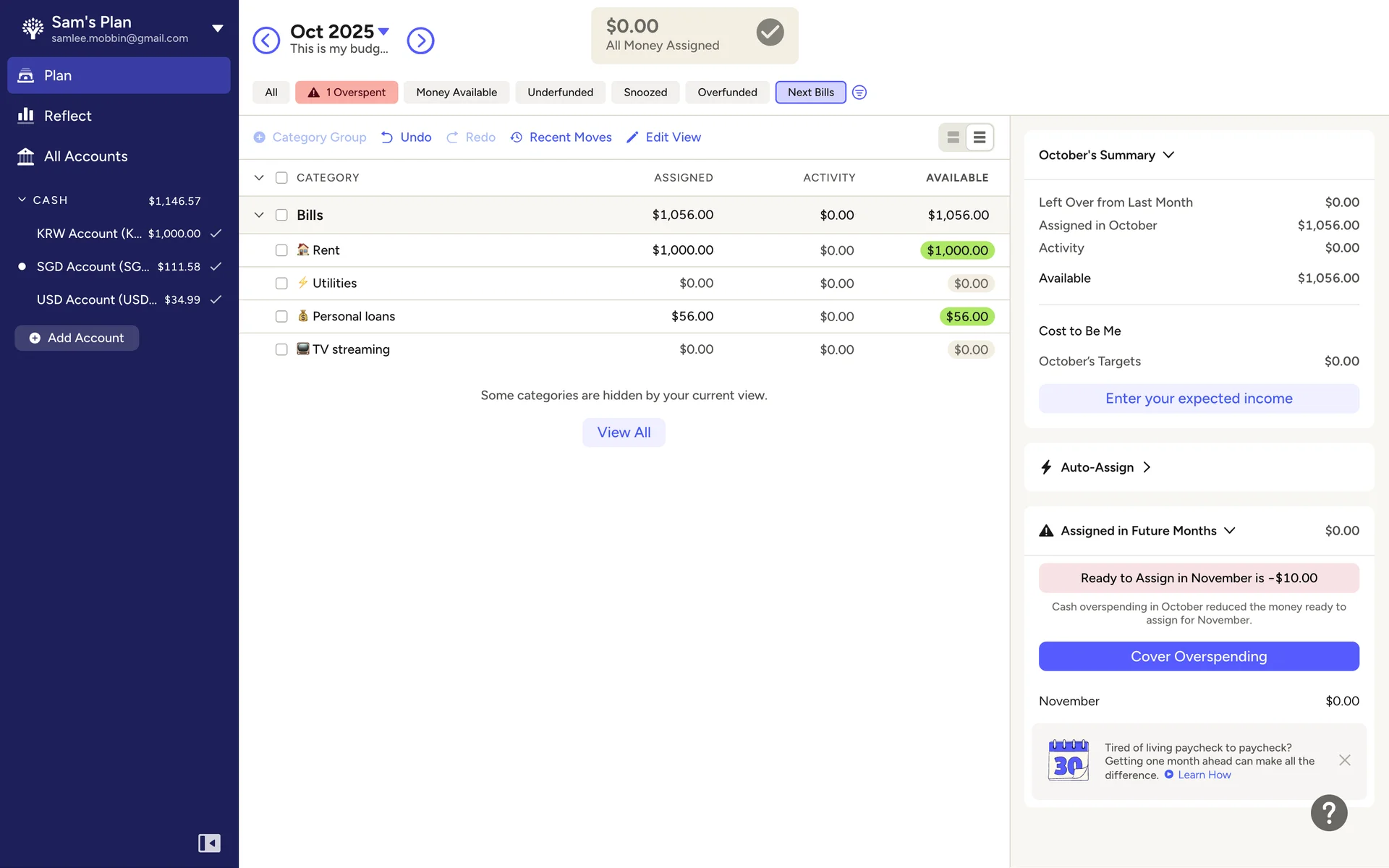Switch to compact row density view

click(x=979, y=137)
